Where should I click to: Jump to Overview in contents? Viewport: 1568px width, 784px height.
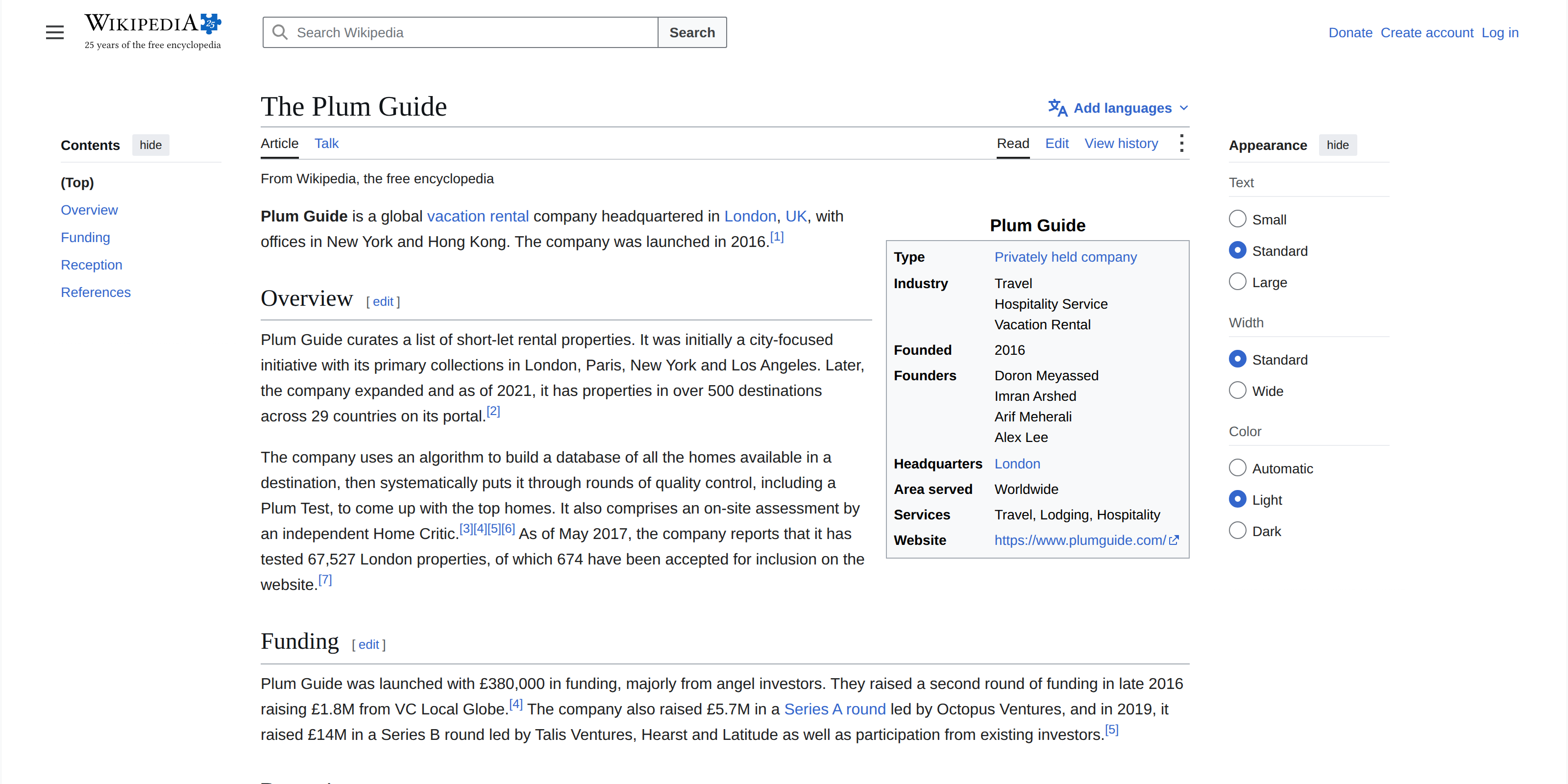click(x=89, y=210)
